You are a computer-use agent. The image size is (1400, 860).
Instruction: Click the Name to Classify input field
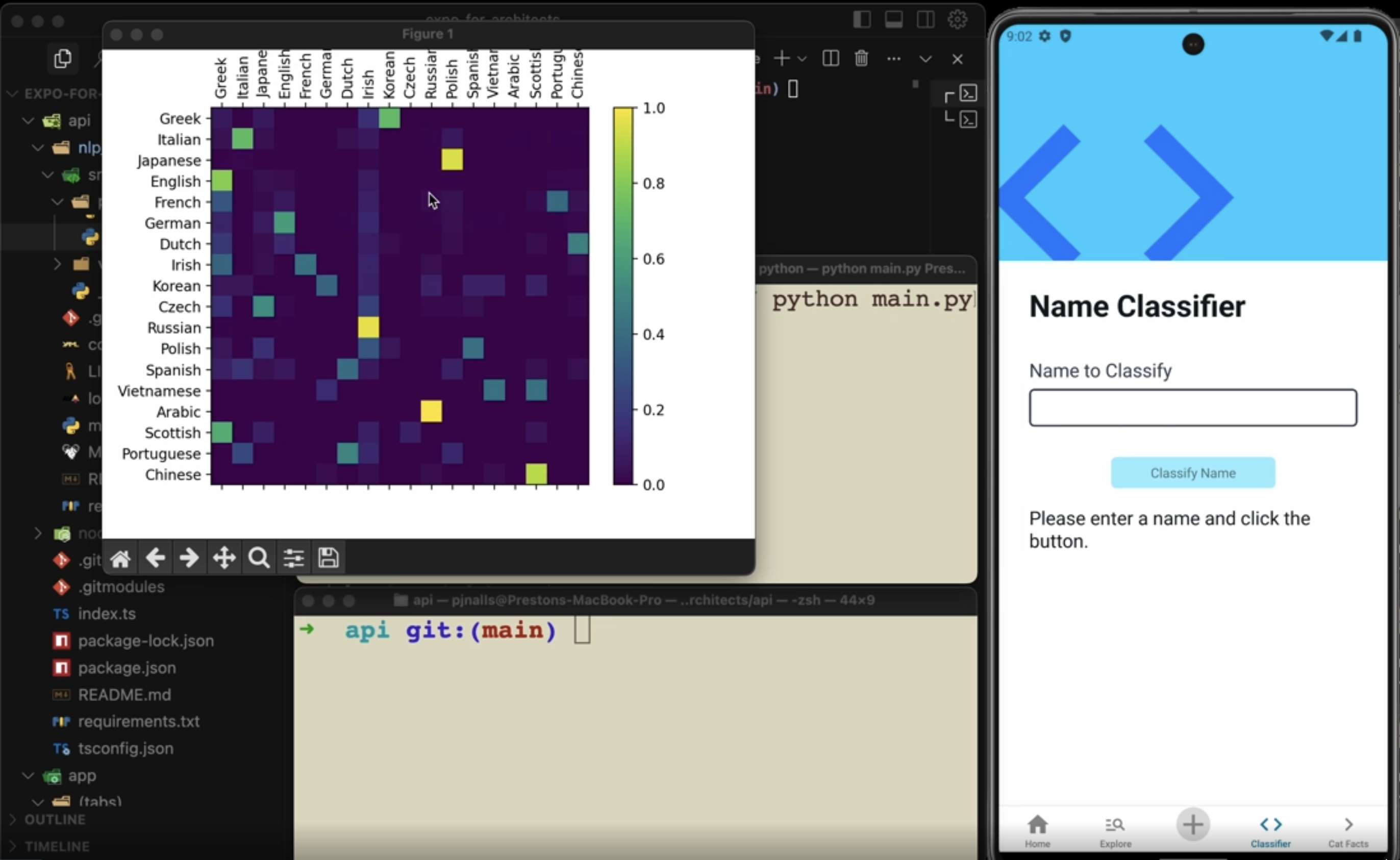click(x=1192, y=407)
